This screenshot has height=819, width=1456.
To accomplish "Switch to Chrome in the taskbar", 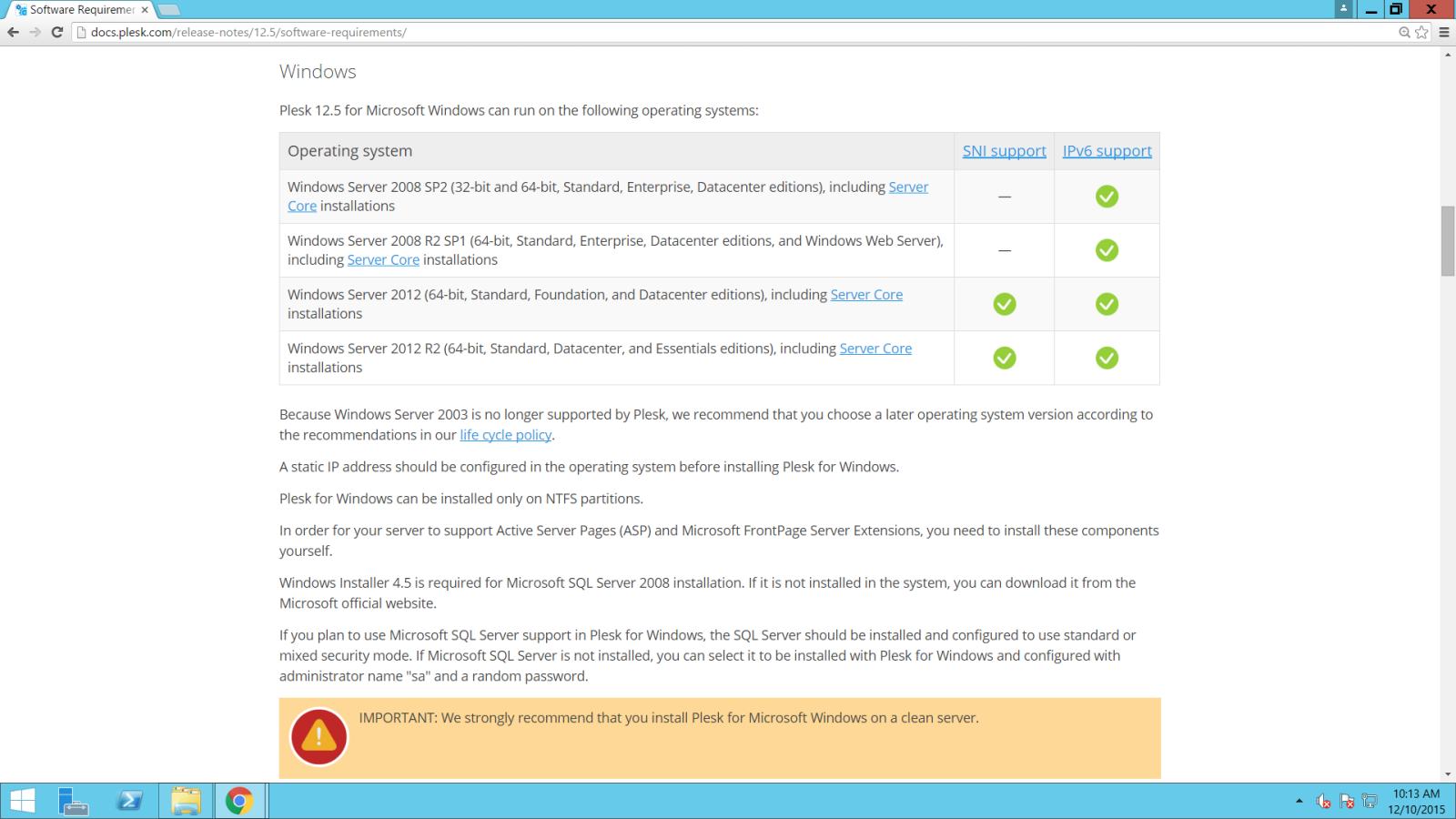I will coord(239,801).
